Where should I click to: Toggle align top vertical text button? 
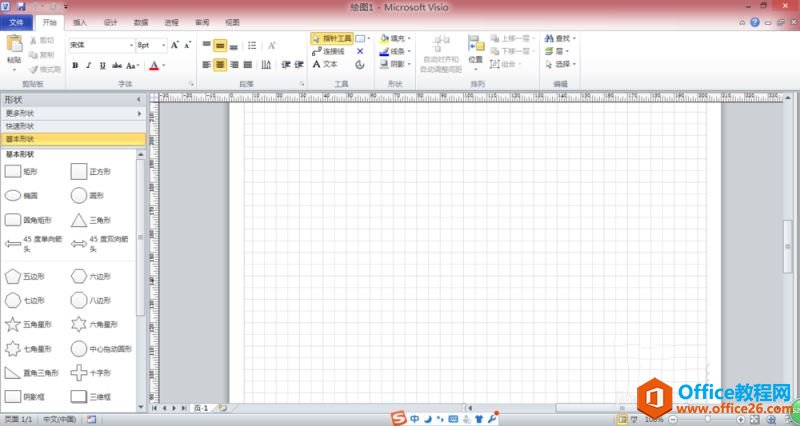coord(207,45)
